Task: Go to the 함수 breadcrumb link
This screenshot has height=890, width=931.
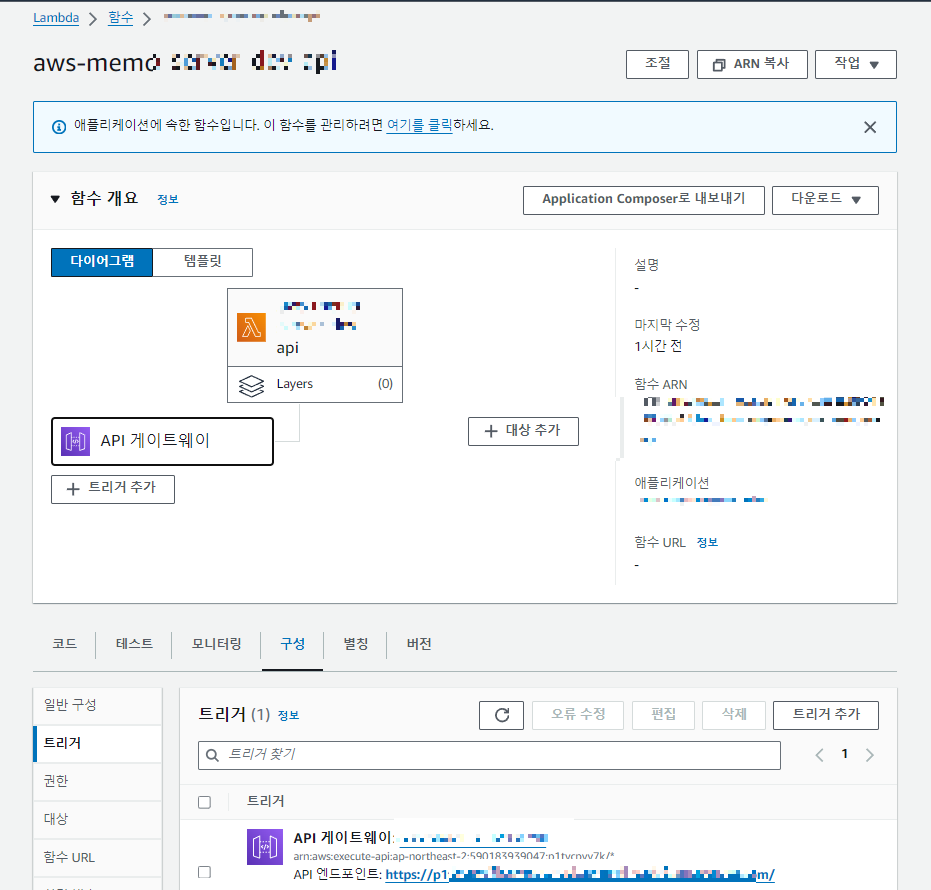Action: point(121,18)
